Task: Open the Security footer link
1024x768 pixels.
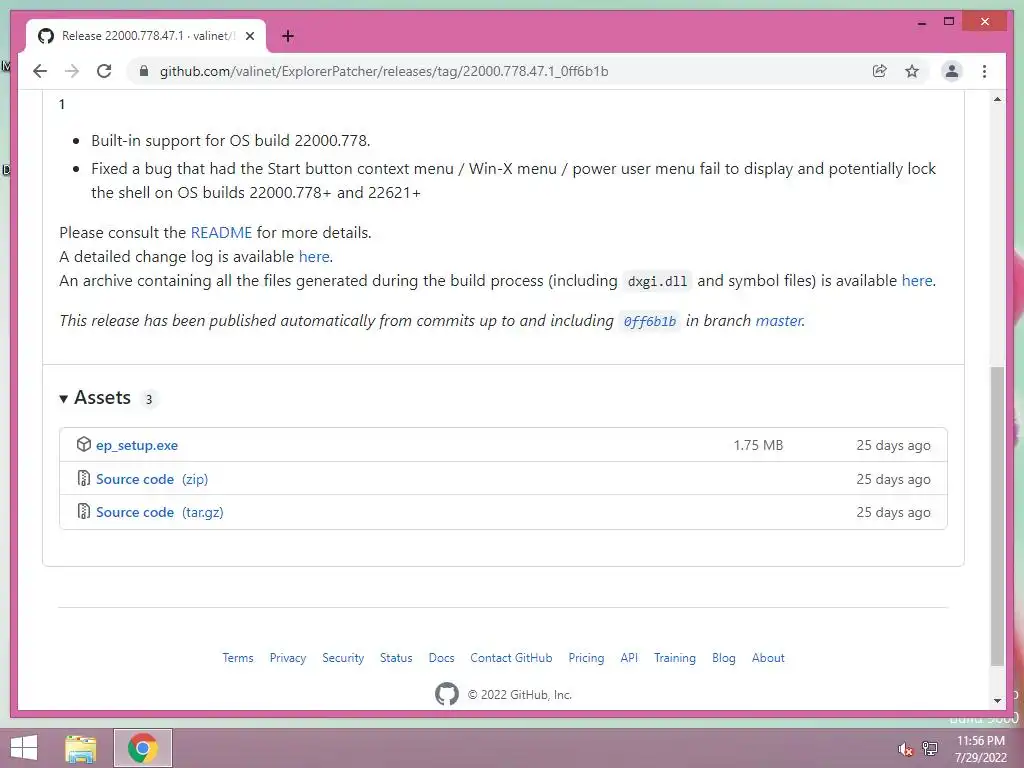Action: pos(343,658)
